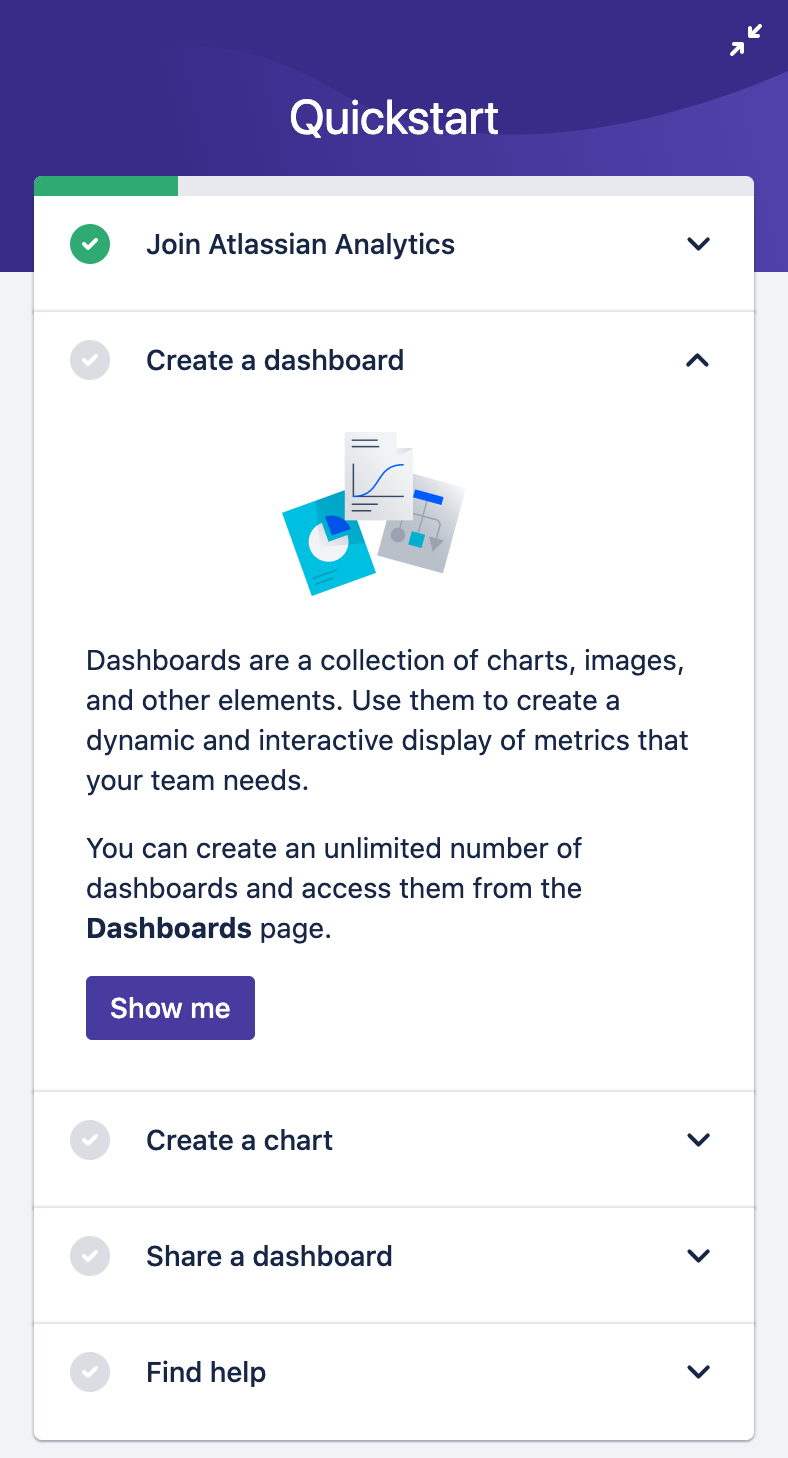This screenshot has width=788, height=1458.
Task: Click the grey check icon beside Share a dashboard
Action: click(90, 1256)
